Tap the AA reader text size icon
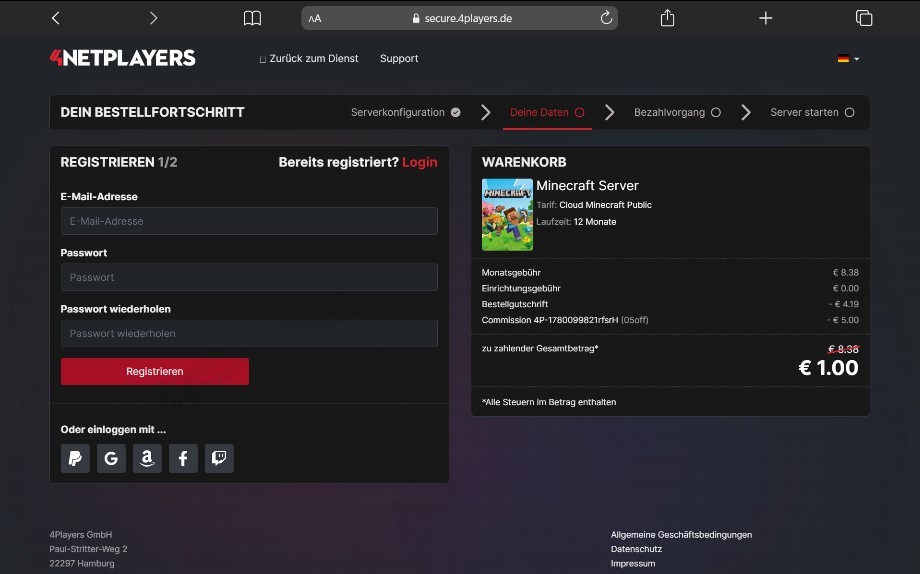The height and width of the screenshot is (574, 920). pos(315,18)
